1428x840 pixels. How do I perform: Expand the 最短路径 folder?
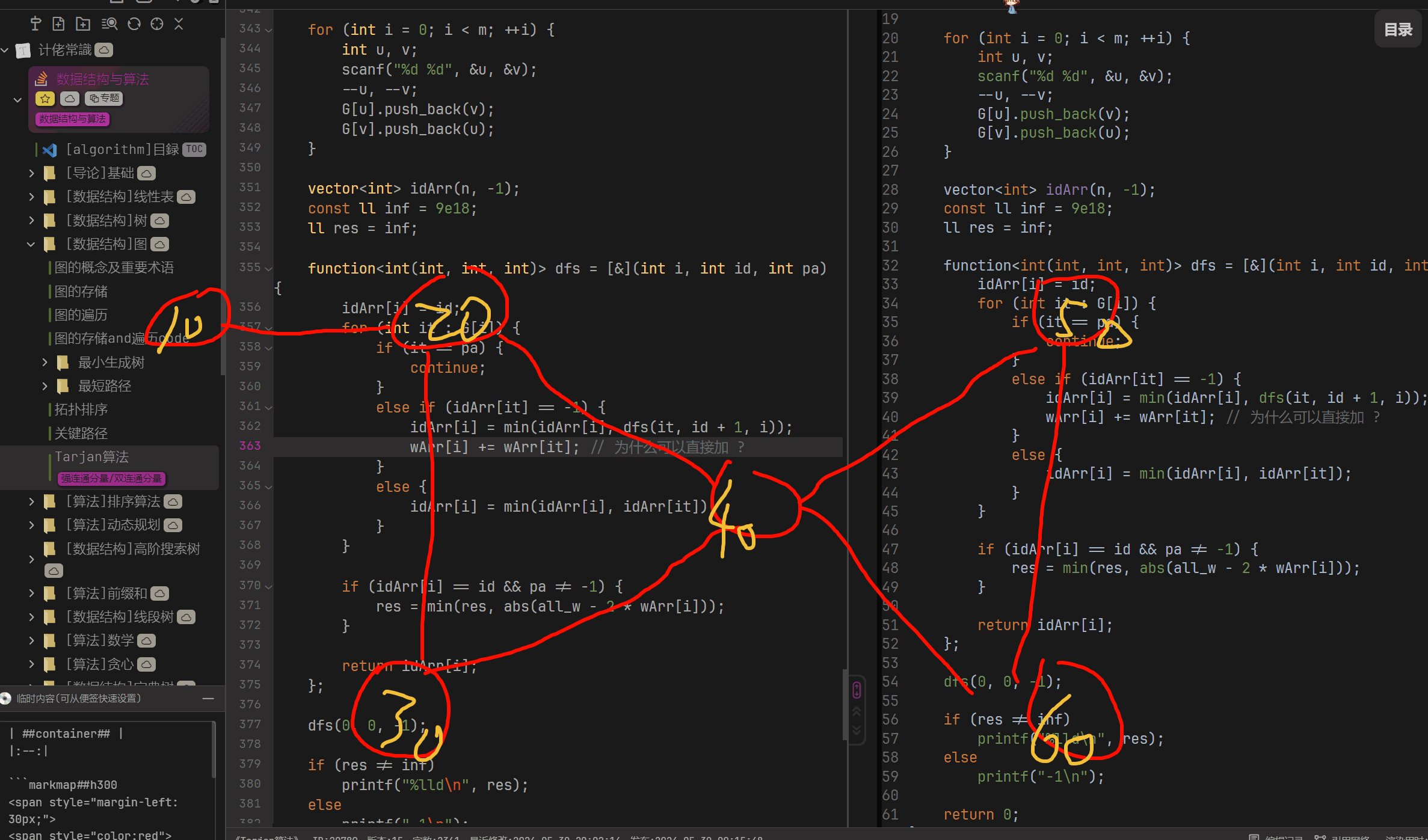(45, 386)
